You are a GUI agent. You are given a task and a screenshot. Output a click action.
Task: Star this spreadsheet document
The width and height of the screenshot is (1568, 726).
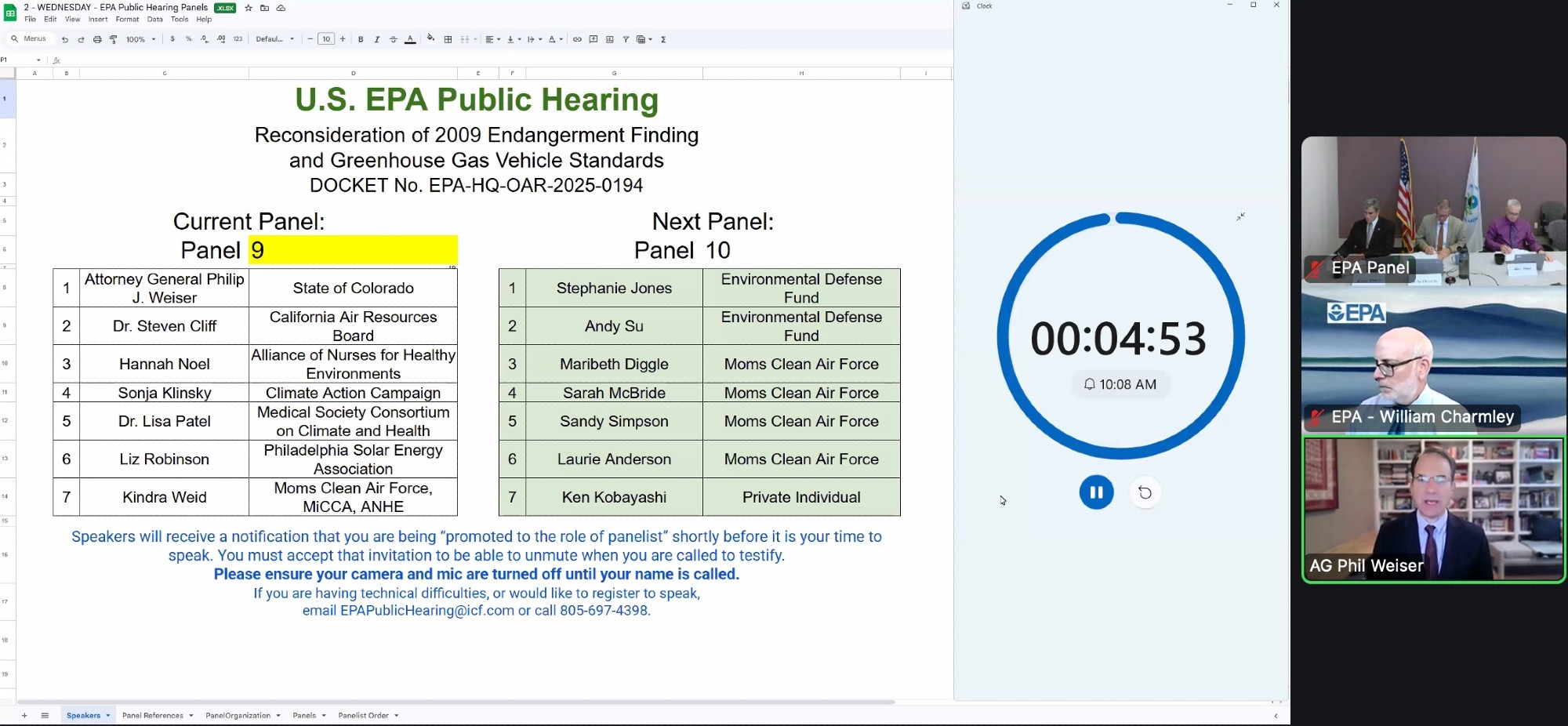[249, 8]
